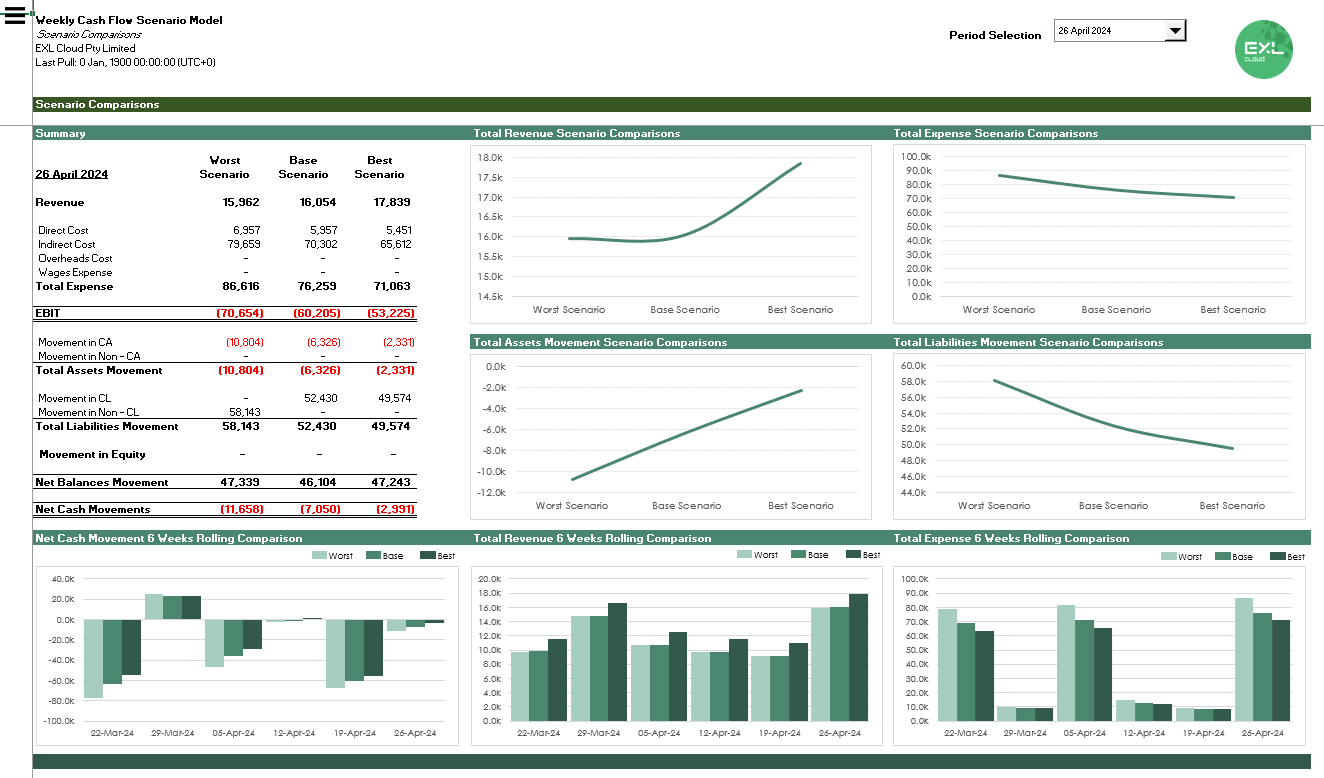This screenshot has width=1324, height=778.
Task: Select the Total Revenue Scenario line chart
Action: pyautogui.click(x=671, y=234)
